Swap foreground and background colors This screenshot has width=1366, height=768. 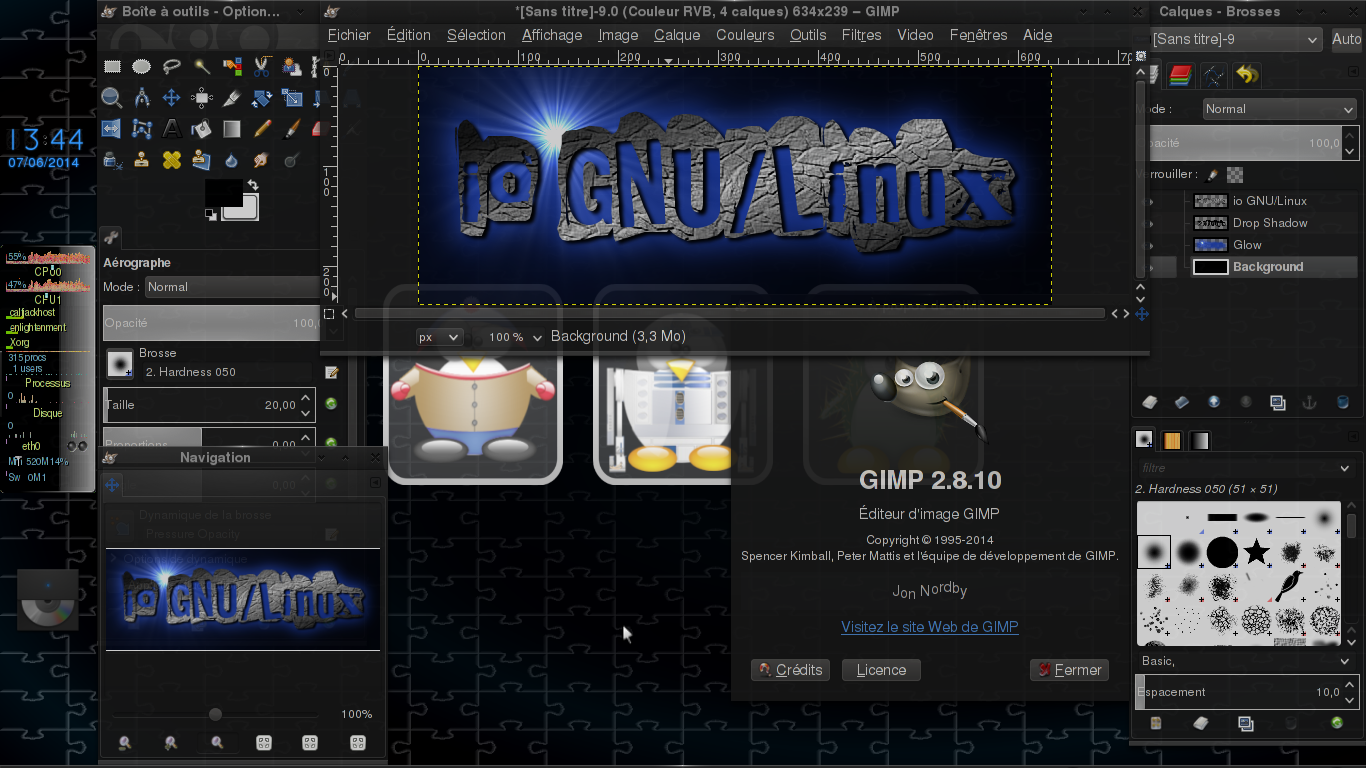253,185
